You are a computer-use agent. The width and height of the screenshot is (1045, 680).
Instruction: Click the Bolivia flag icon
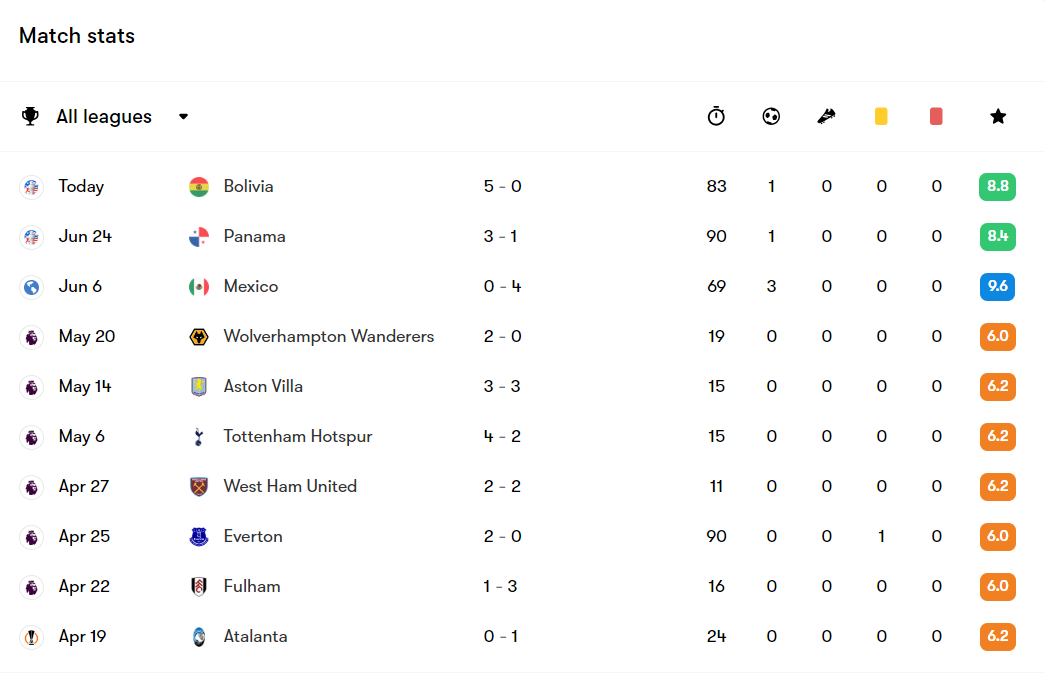click(x=199, y=187)
